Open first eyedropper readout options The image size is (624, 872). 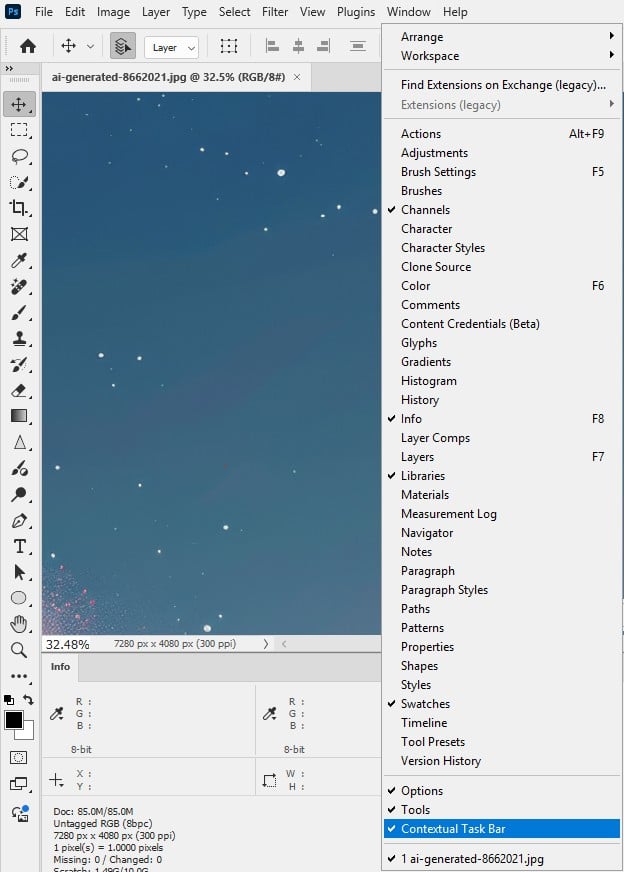[57, 714]
